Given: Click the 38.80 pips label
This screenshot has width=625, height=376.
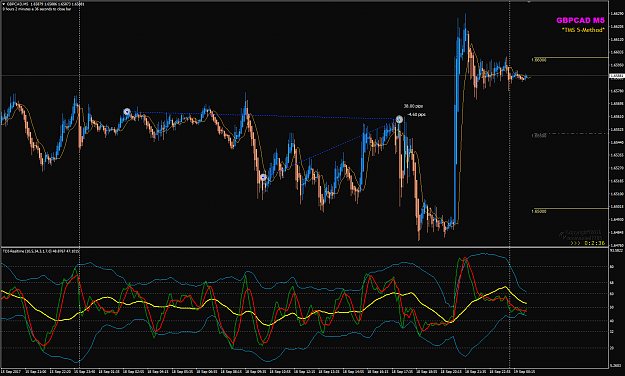Looking at the screenshot, I should coord(413,106).
